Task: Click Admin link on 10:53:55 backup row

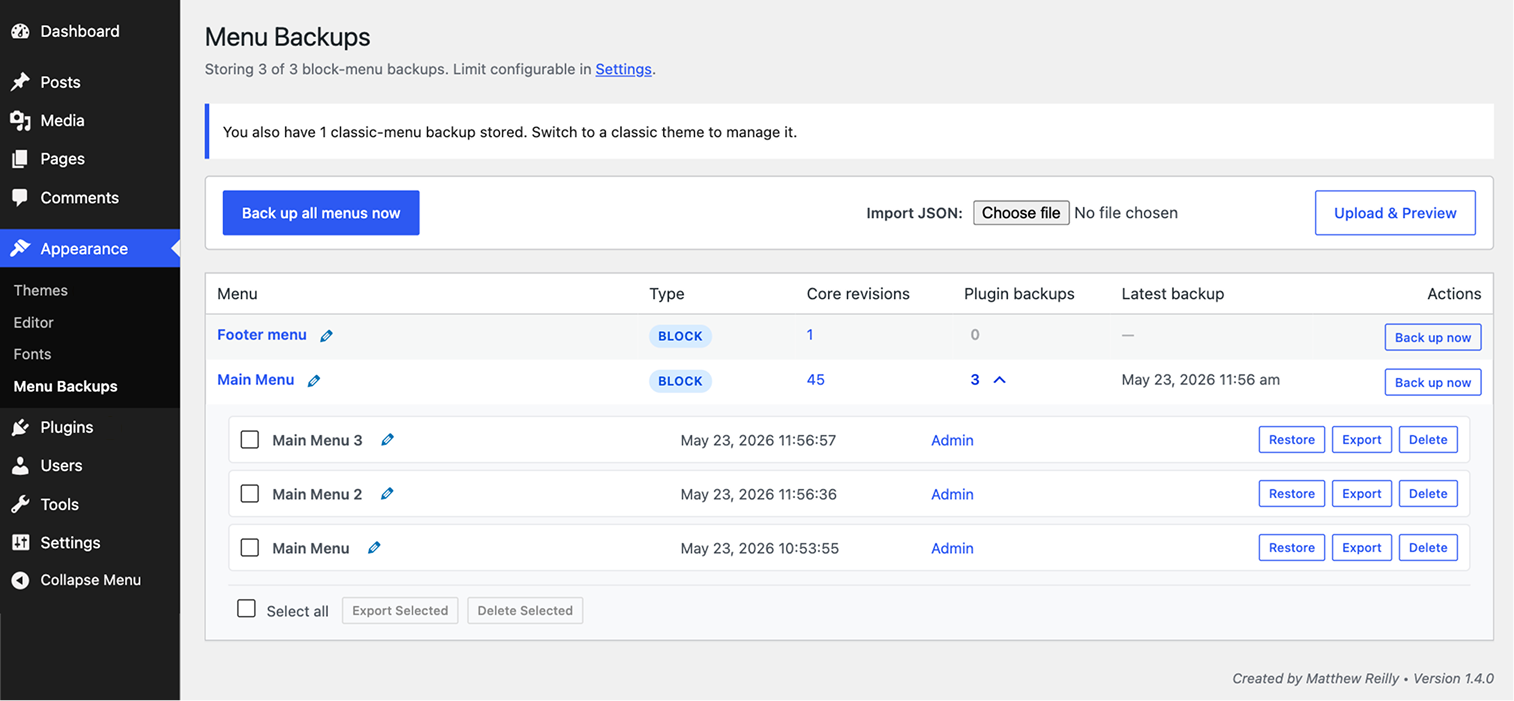Action: click(952, 548)
